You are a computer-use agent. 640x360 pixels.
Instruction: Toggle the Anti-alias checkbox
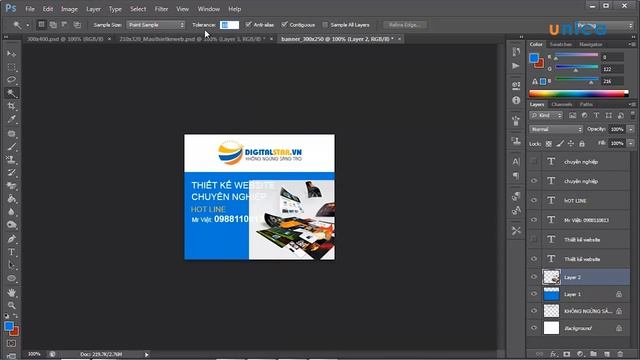pyautogui.click(x=248, y=24)
